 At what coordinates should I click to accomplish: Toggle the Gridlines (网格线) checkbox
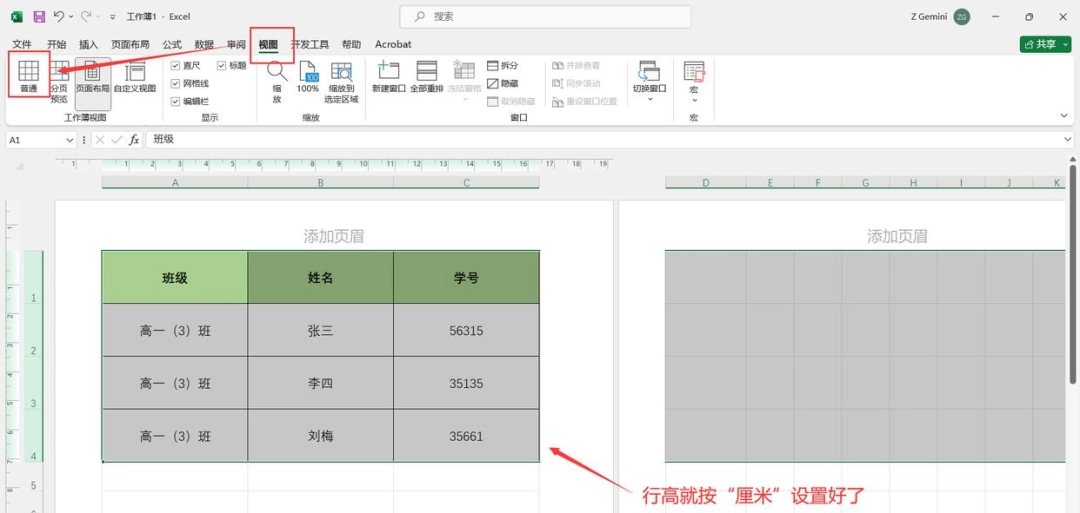tap(175, 83)
